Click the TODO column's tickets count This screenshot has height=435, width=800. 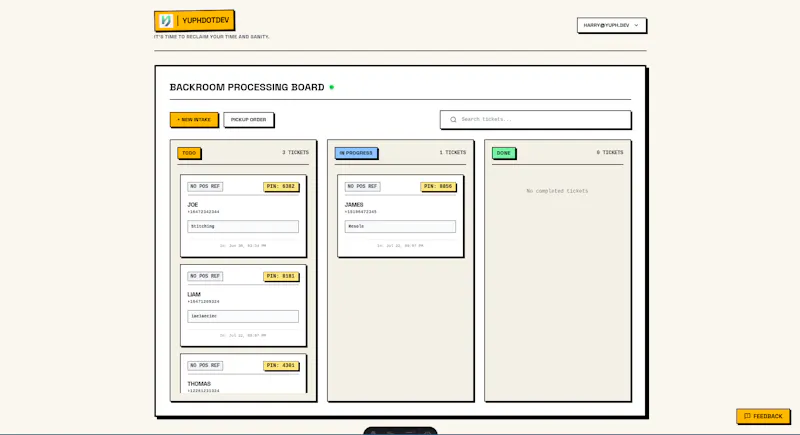[295, 152]
